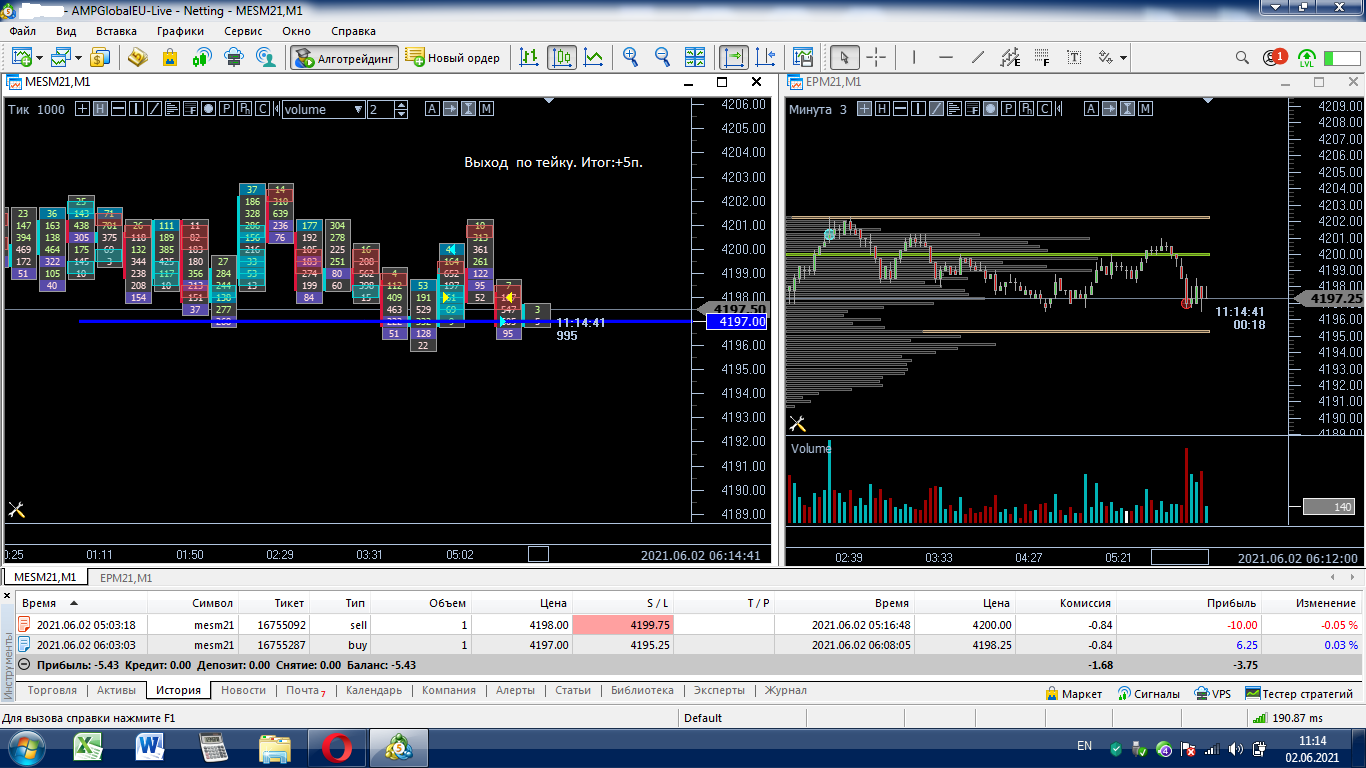Image resolution: width=1366 pixels, height=768 pixels.
Task: Switch to the Журнал tab
Action: pyautogui.click(x=785, y=690)
